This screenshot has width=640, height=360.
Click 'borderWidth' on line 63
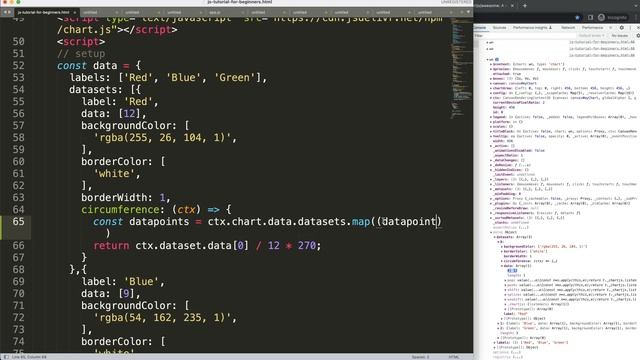coord(114,198)
